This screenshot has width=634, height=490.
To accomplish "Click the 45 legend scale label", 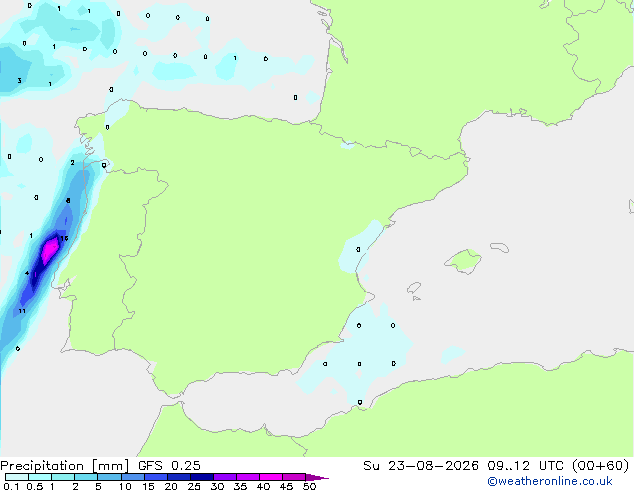I will 286,486.
